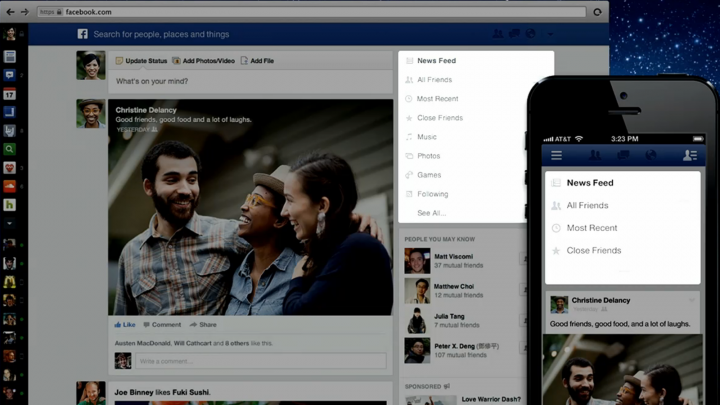This screenshot has width=720, height=405.
Task: Open messages icon in top bar
Action: [514, 34]
